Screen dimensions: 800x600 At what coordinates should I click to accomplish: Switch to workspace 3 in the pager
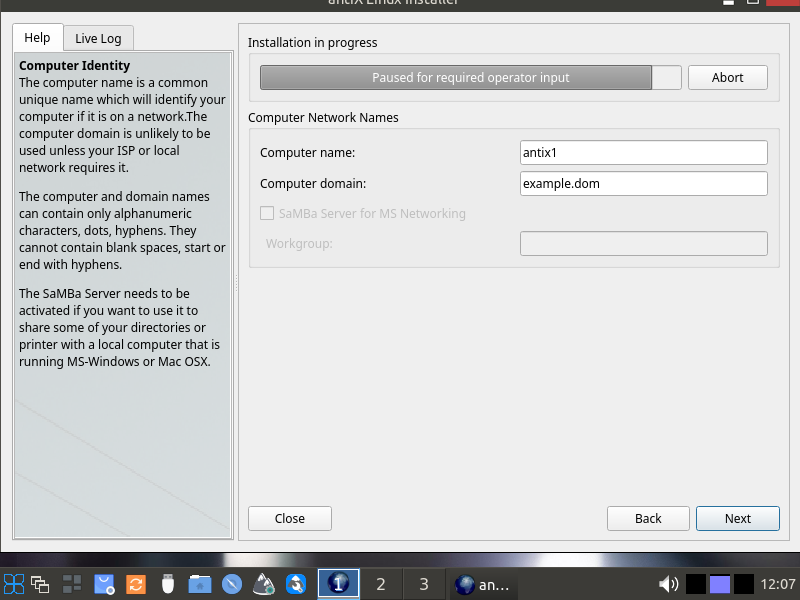pos(423,584)
